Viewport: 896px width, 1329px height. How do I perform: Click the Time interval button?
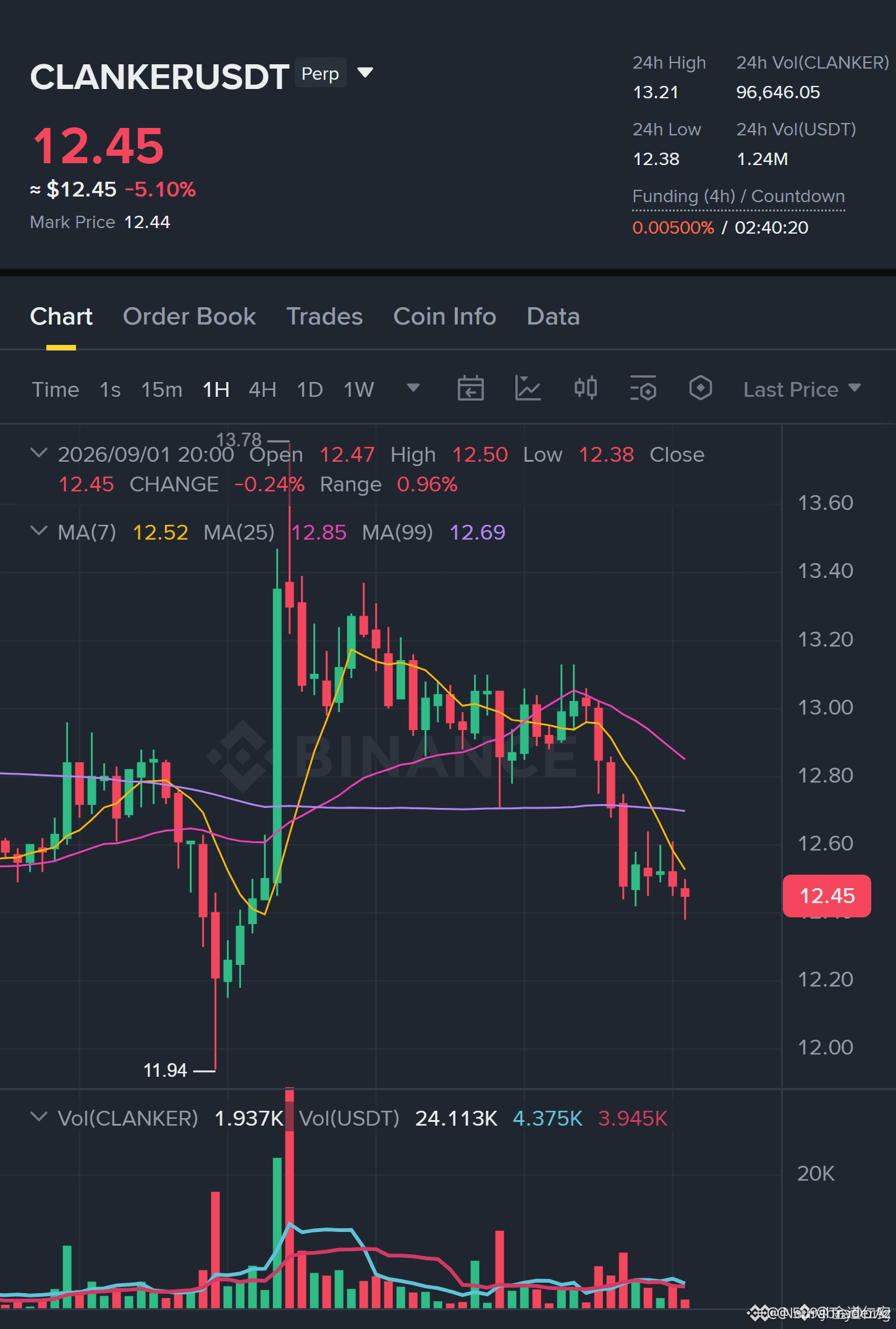coord(56,389)
